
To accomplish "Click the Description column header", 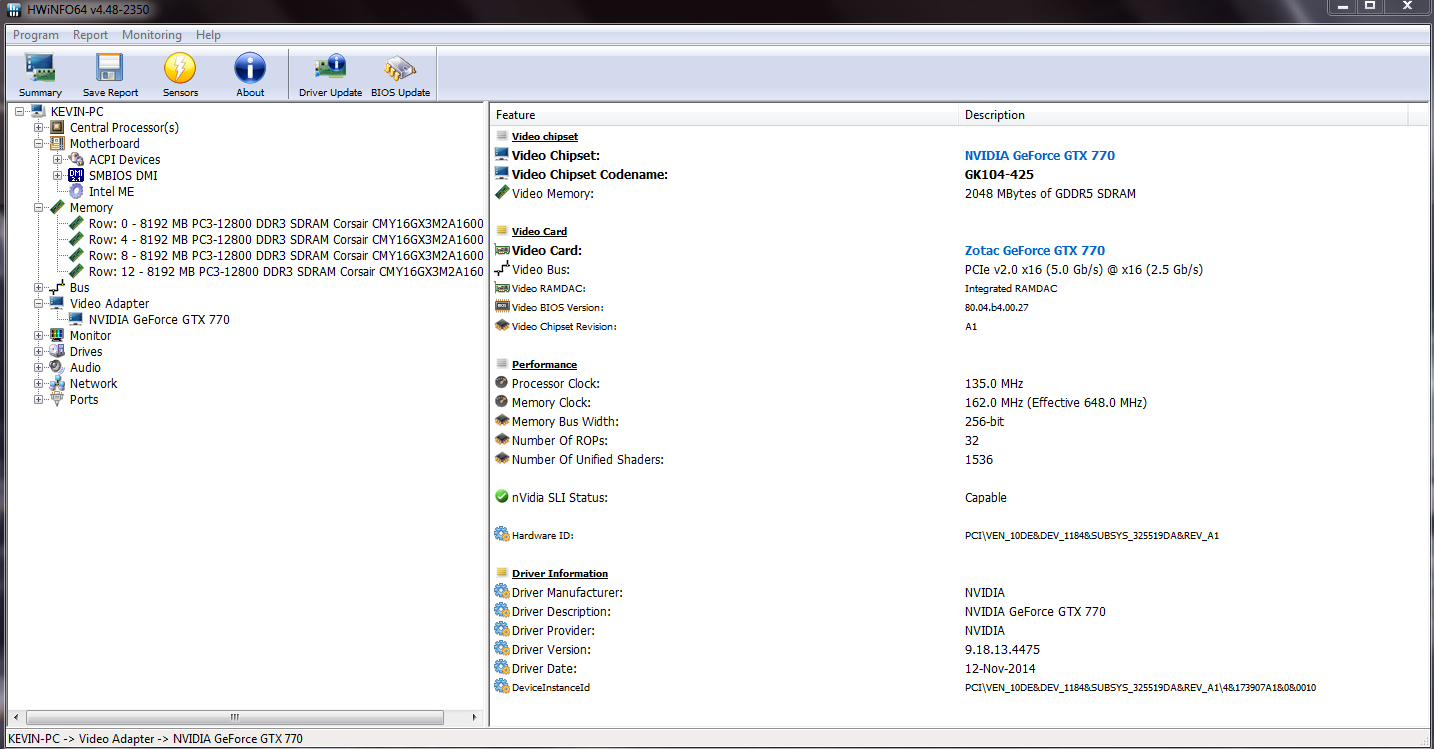I will (1183, 115).
